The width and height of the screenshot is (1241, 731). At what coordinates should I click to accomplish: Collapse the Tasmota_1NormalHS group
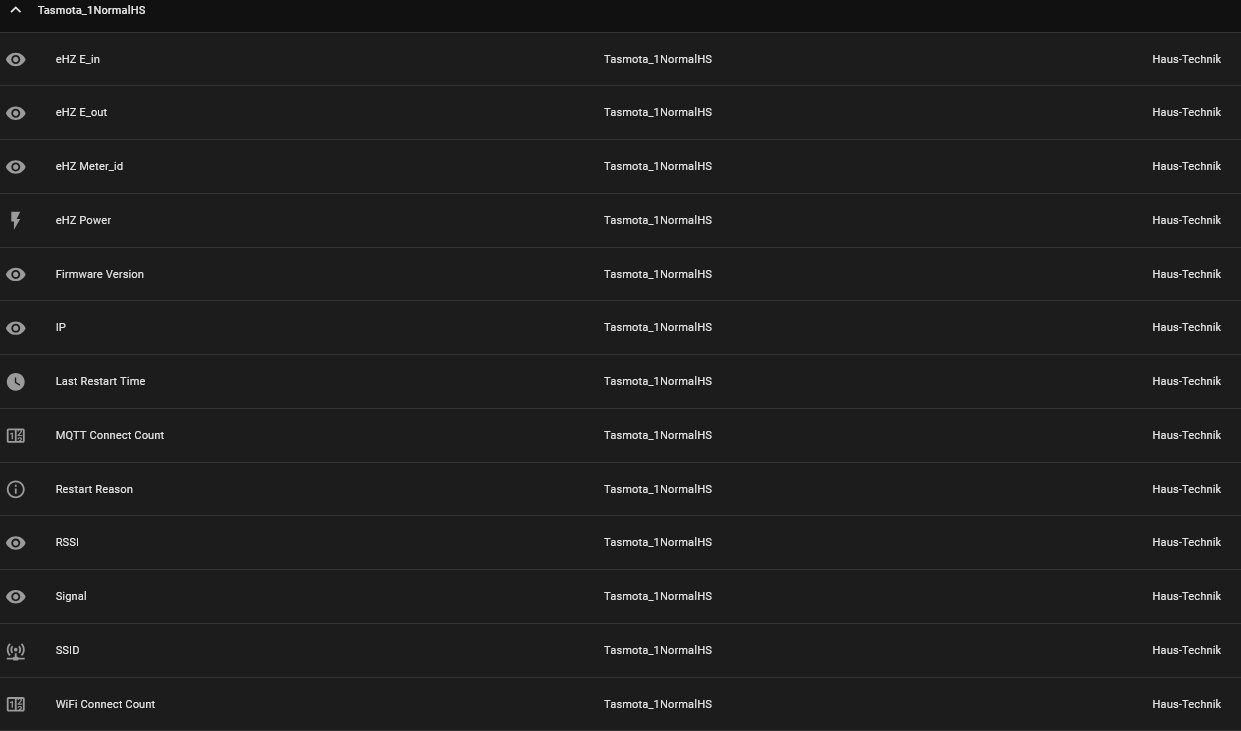click(15, 10)
